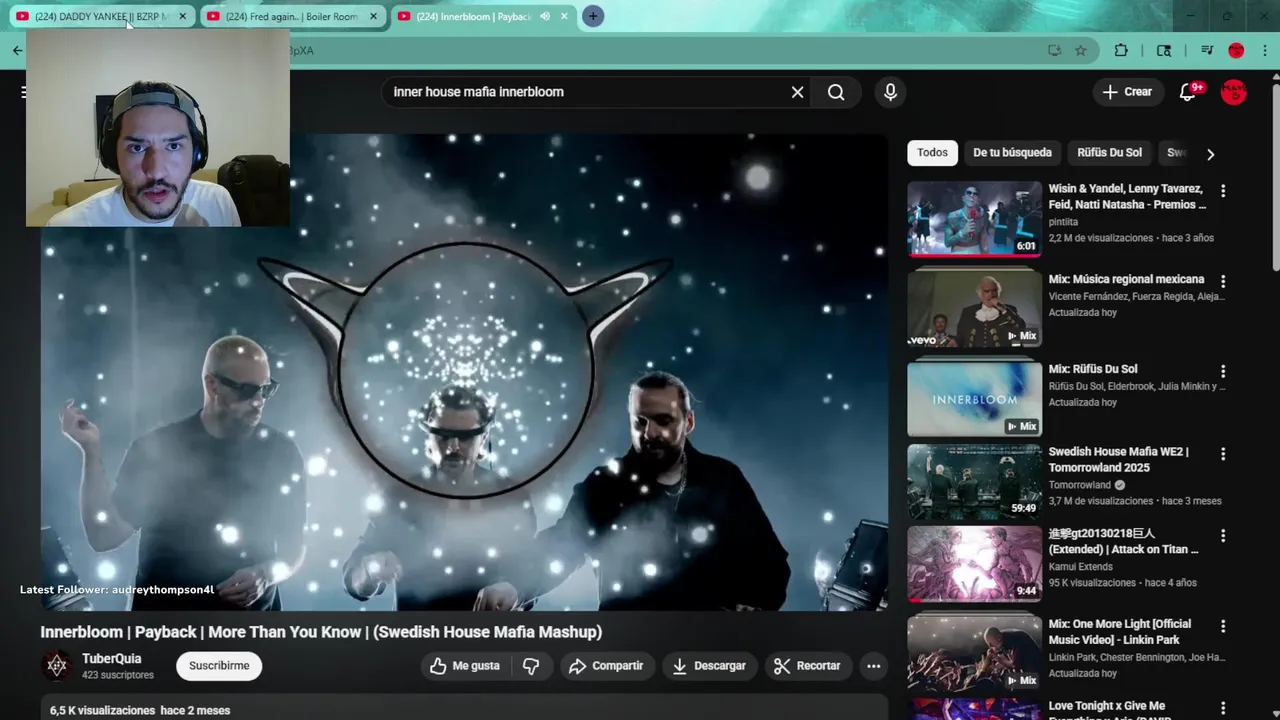Click the Descargar download button
The width and height of the screenshot is (1280, 720).
[x=709, y=666]
